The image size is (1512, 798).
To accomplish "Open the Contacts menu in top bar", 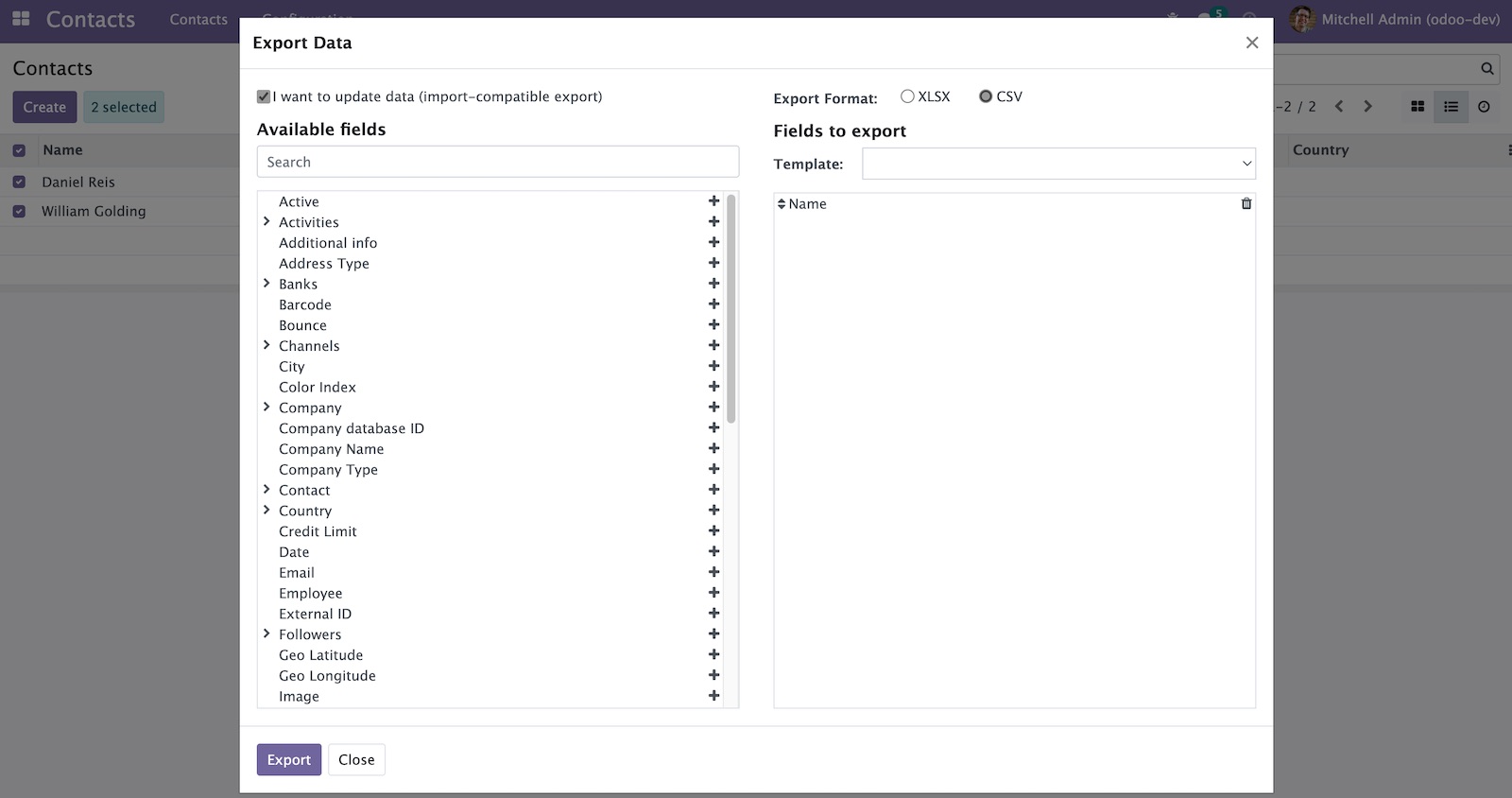I will (x=198, y=19).
